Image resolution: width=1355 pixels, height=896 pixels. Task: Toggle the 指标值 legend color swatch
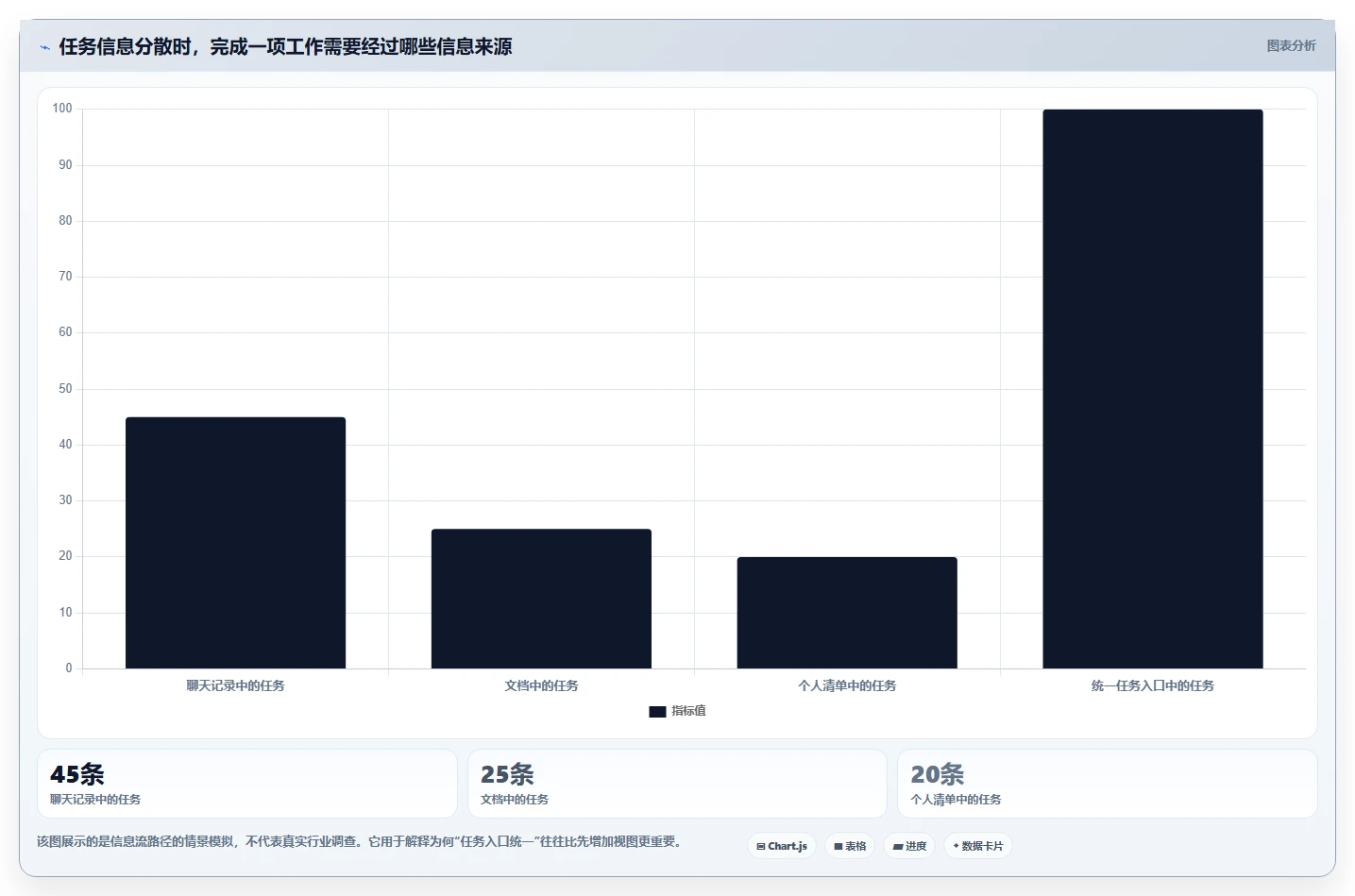(657, 712)
